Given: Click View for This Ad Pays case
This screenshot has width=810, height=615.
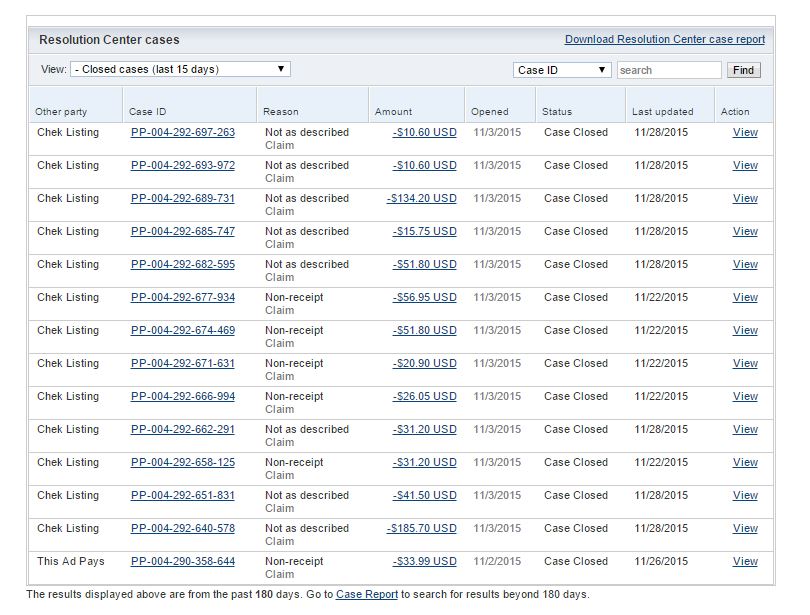Looking at the screenshot, I should tap(745, 561).
